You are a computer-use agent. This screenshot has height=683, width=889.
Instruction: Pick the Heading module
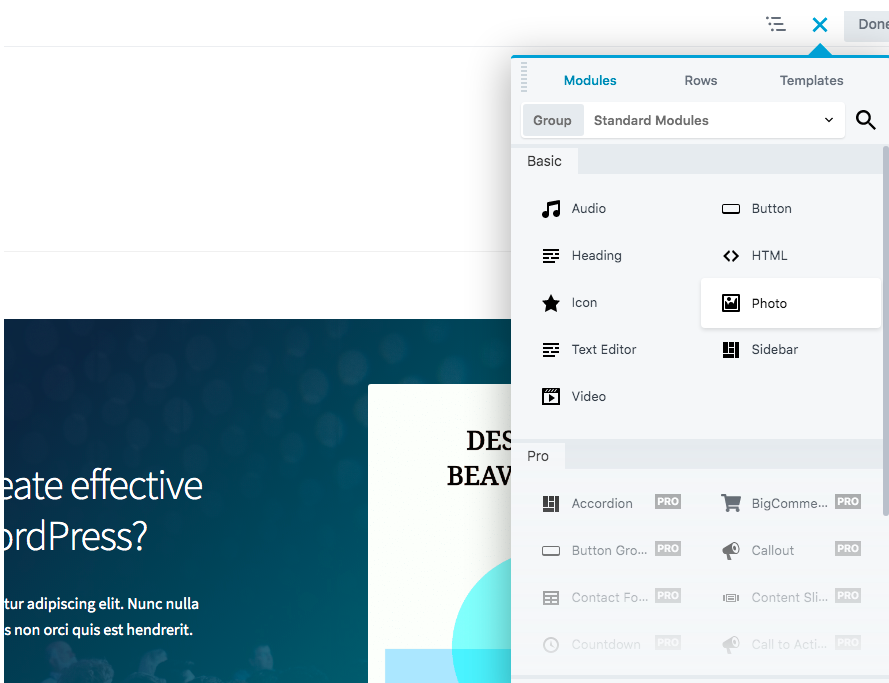click(596, 256)
